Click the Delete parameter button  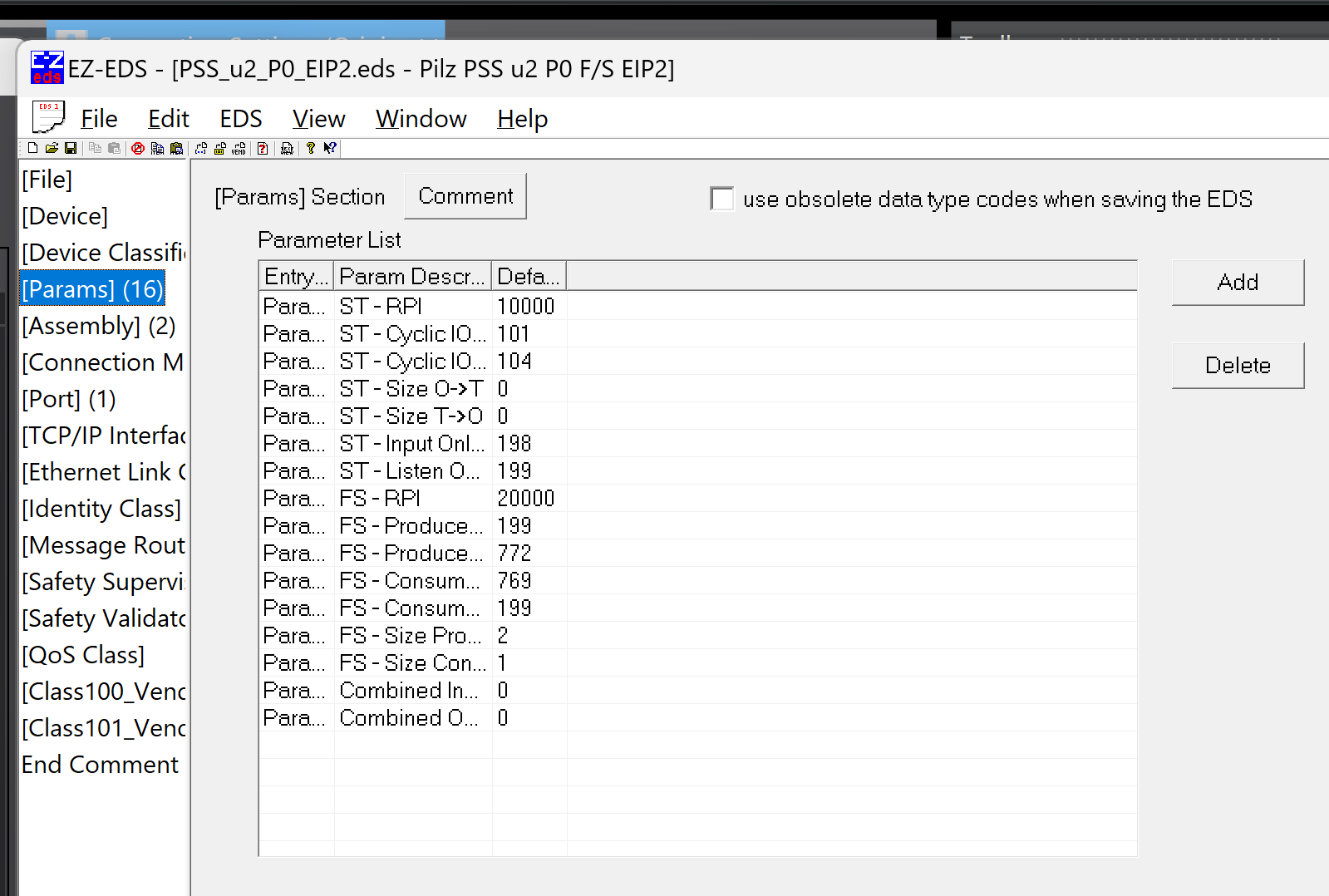pos(1238,366)
